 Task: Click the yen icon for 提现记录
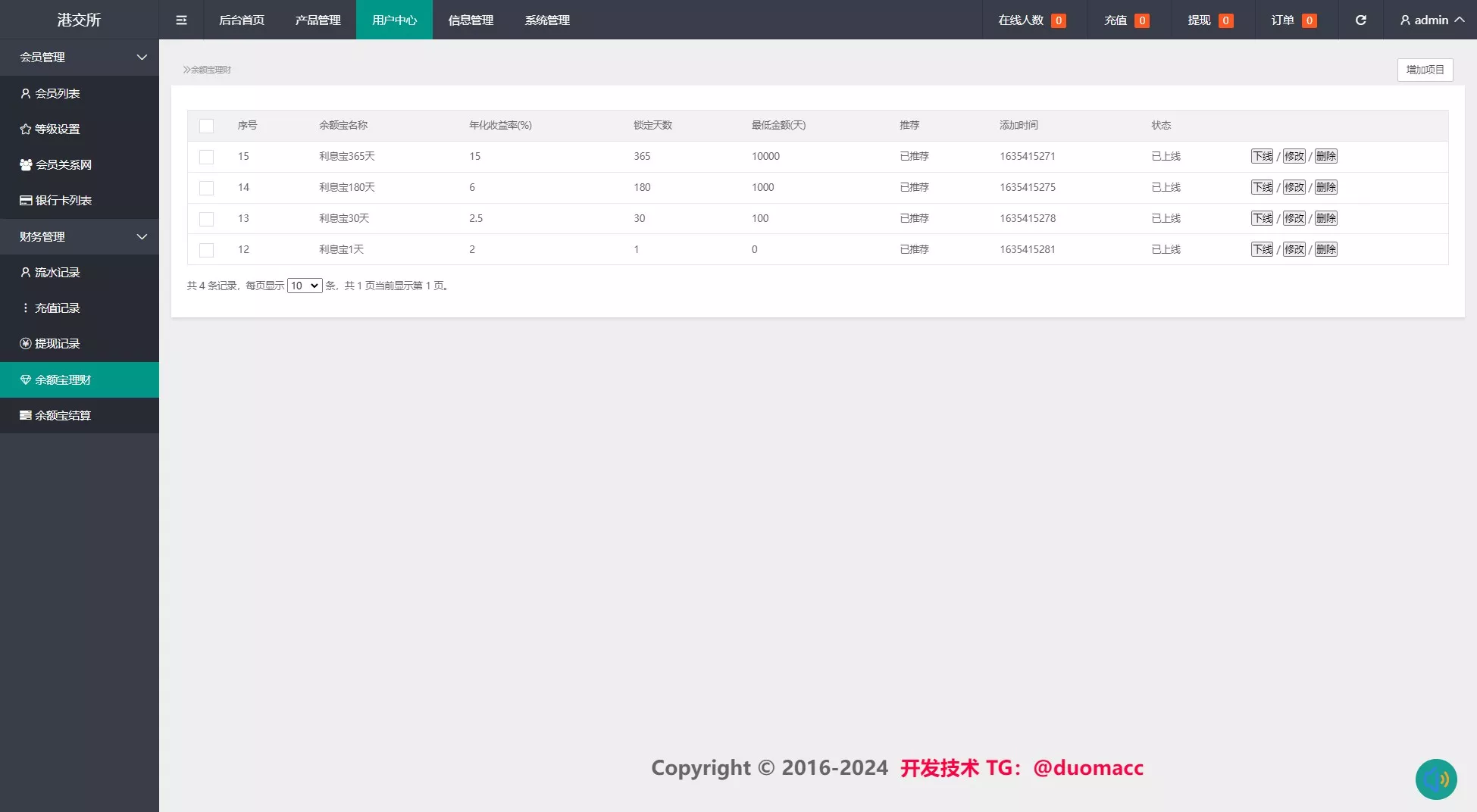[x=26, y=344]
